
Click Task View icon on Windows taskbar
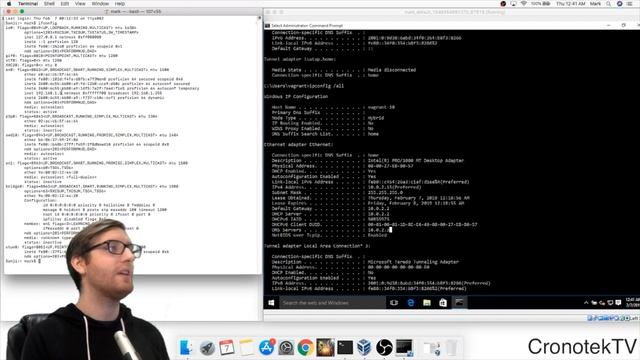pyautogui.click(x=394, y=302)
